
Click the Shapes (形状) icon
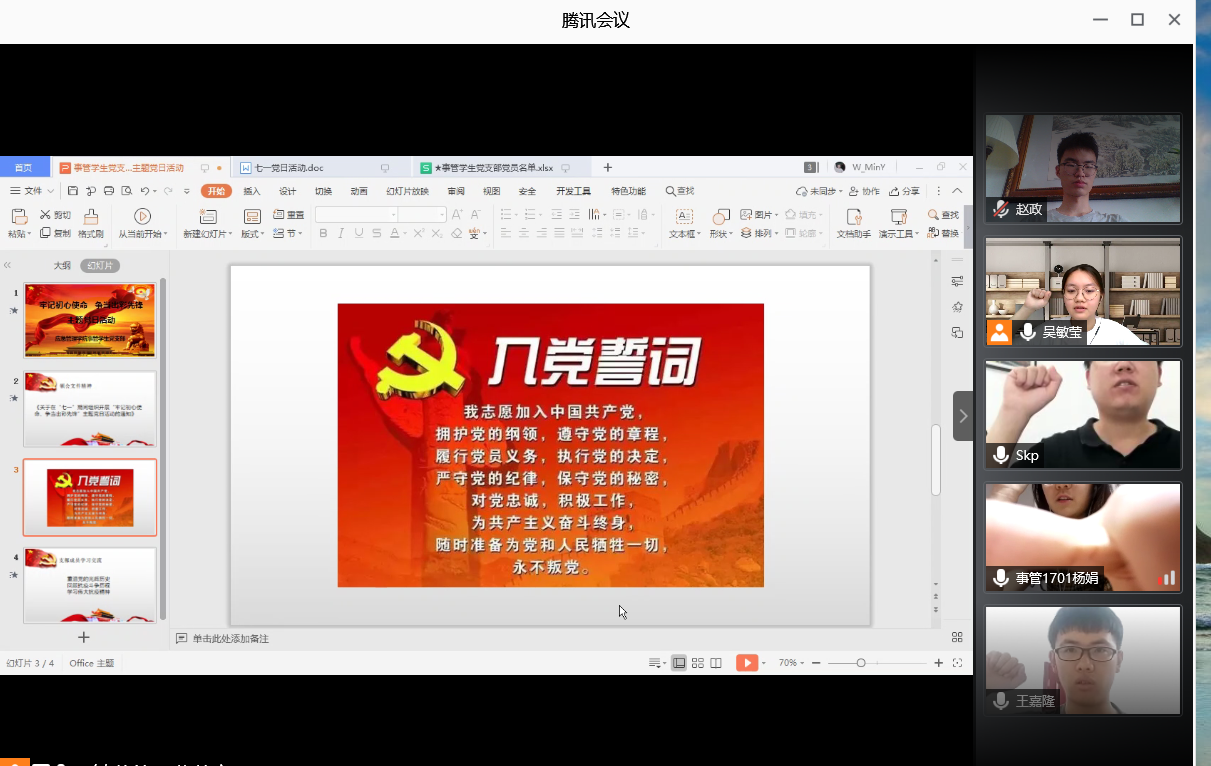(x=721, y=216)
